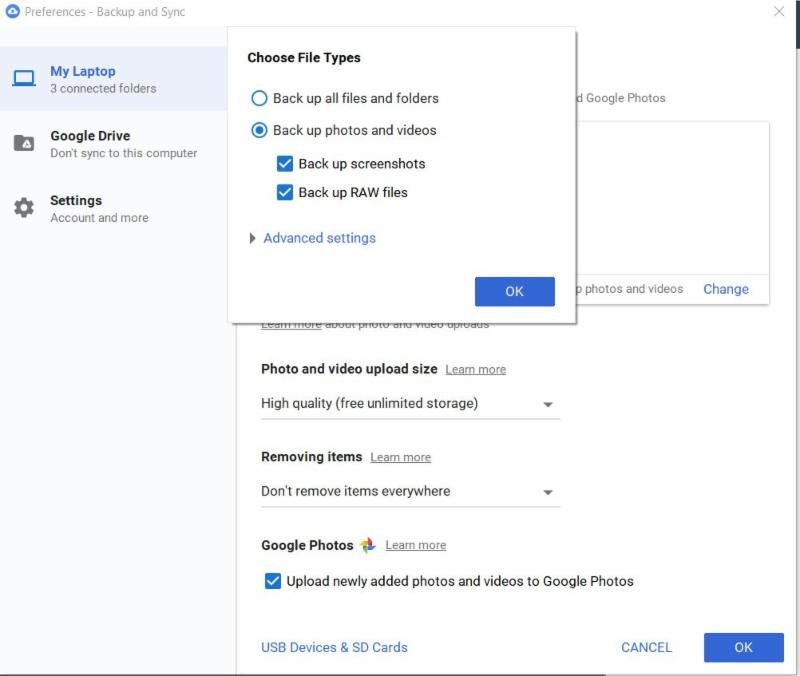800x676 pixels.
Task: Click CANCEL at the bottom of preferences
Action: click(x=646, y=647)
